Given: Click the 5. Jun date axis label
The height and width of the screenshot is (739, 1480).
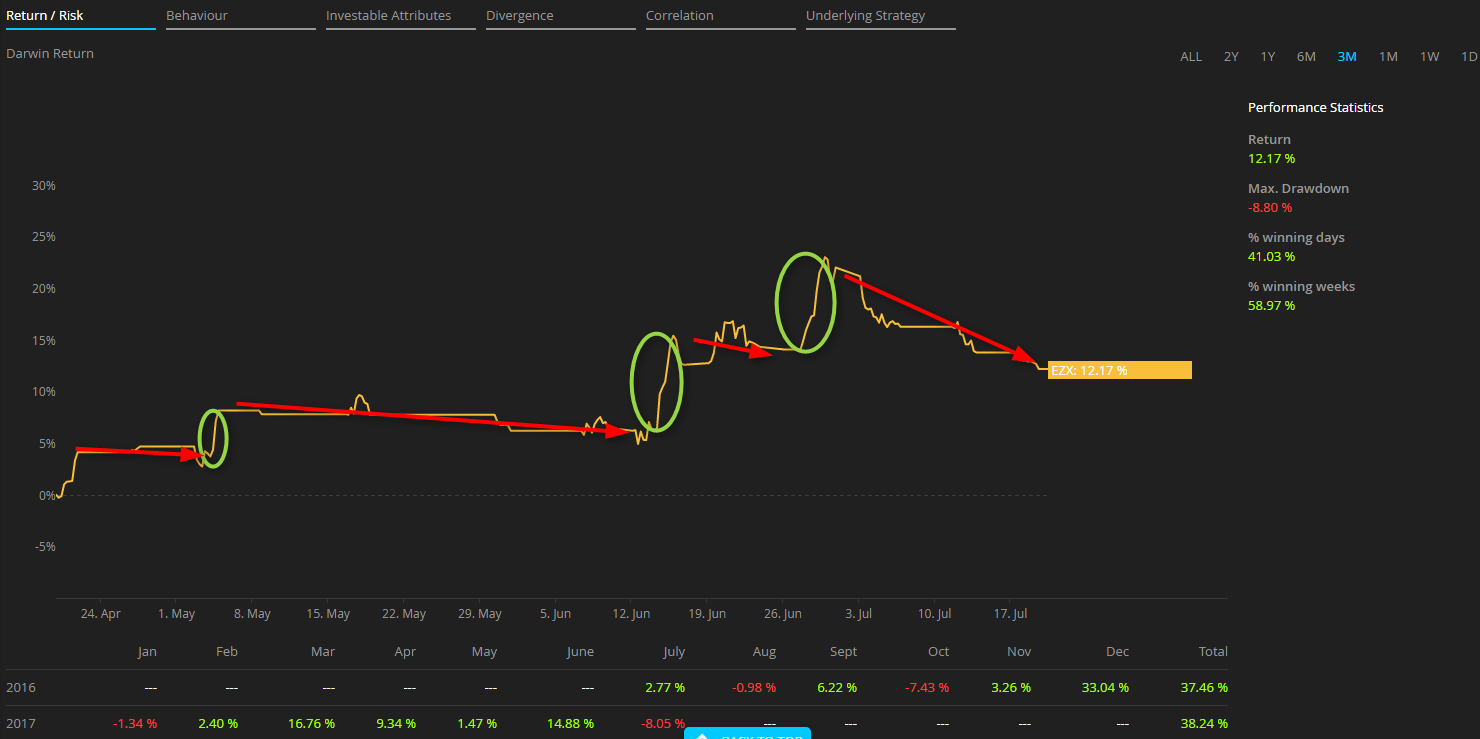Looking at the screenshot, I should tap(555, 614).
